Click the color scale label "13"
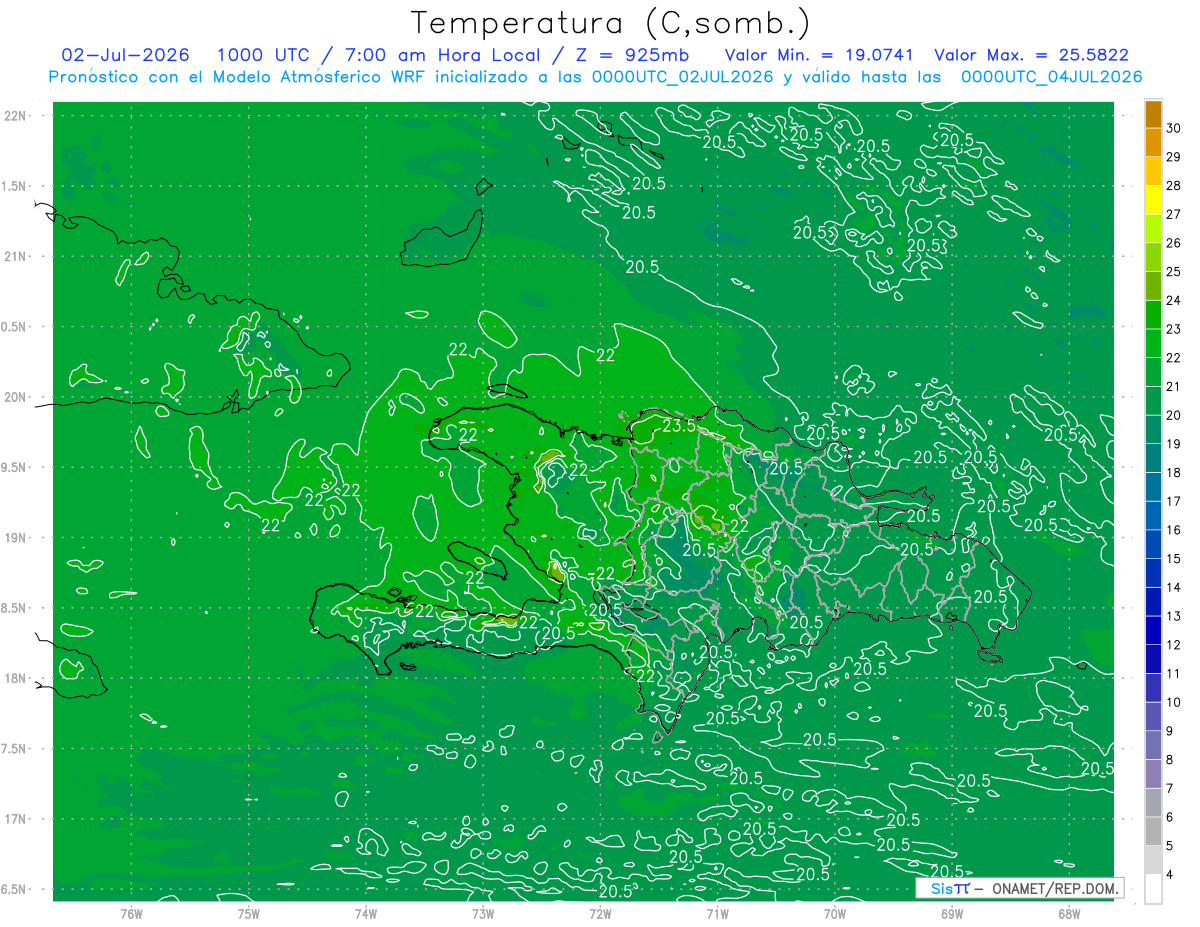The image size is (1200, 927). click(1174, 616)
